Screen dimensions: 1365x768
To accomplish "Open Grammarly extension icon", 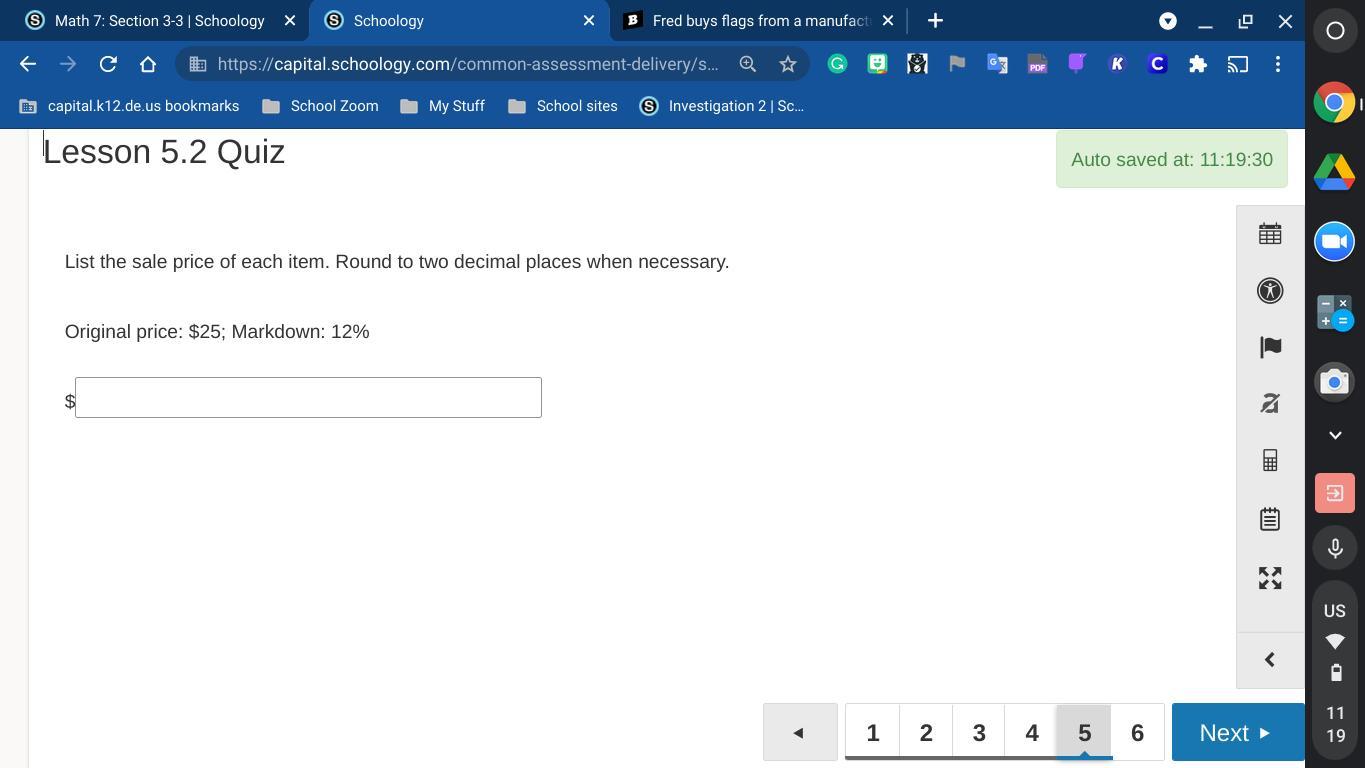I will [837, 64].
